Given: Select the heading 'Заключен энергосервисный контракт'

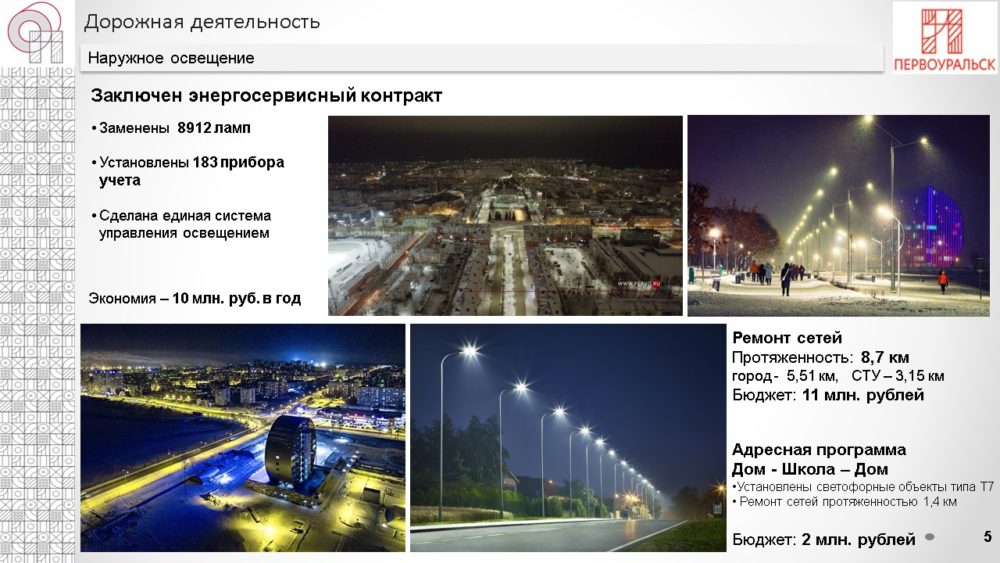Looking at the screenshot, I should click(x=266, y=96).
